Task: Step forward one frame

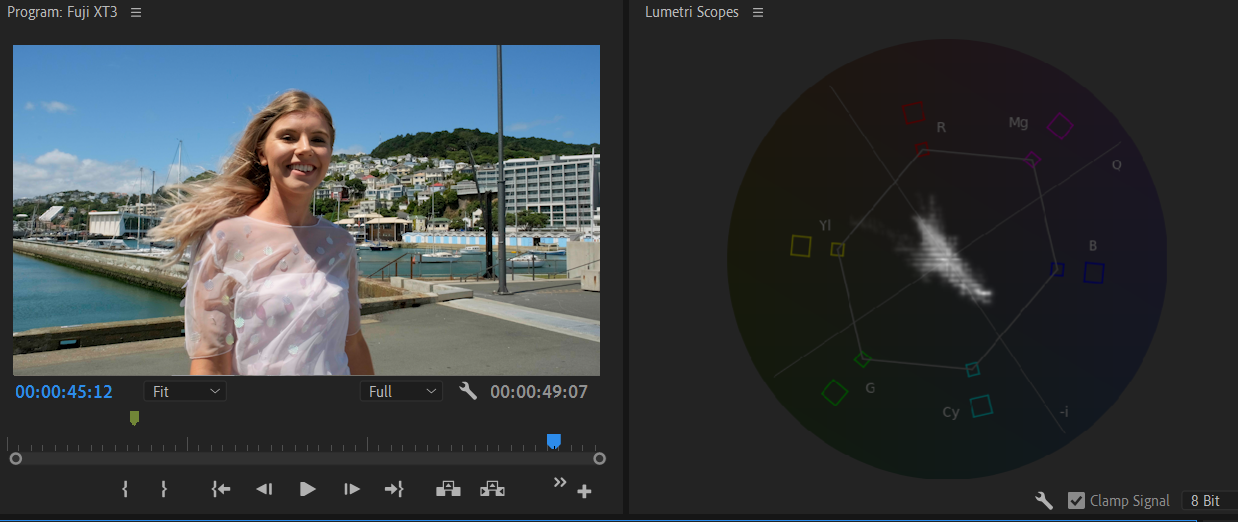Action: [351, 489]
